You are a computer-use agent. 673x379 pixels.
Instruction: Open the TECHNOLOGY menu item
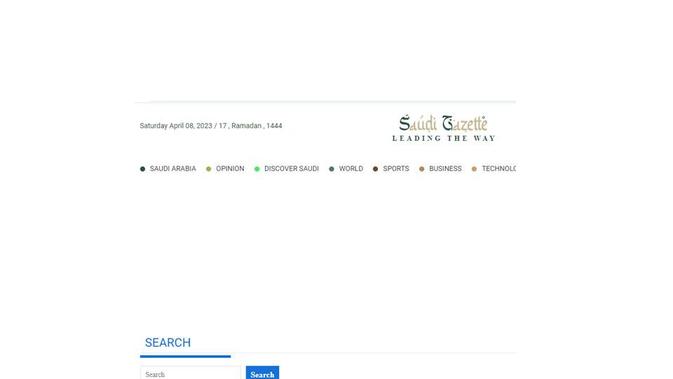click(x=499, y=169)
